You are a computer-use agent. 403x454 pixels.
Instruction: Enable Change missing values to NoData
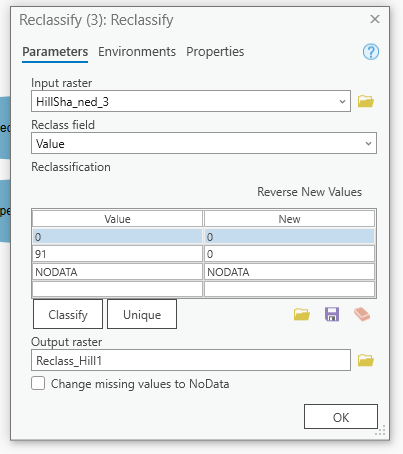pyautogui.click(x=38, y=383)
